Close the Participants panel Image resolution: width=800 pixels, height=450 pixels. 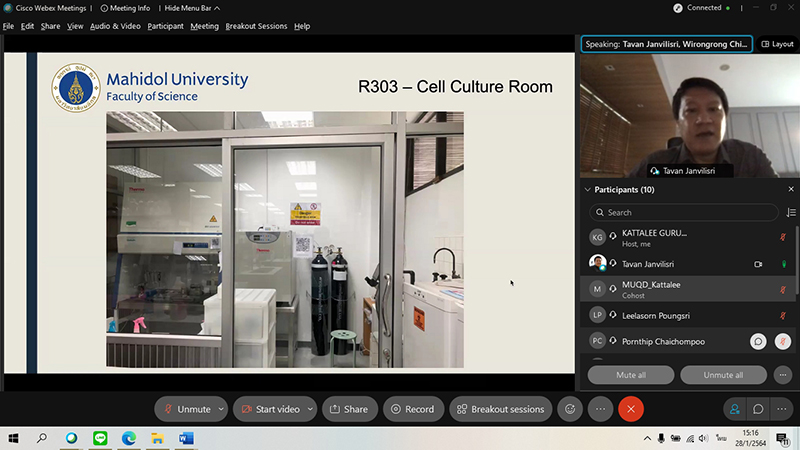791,189
